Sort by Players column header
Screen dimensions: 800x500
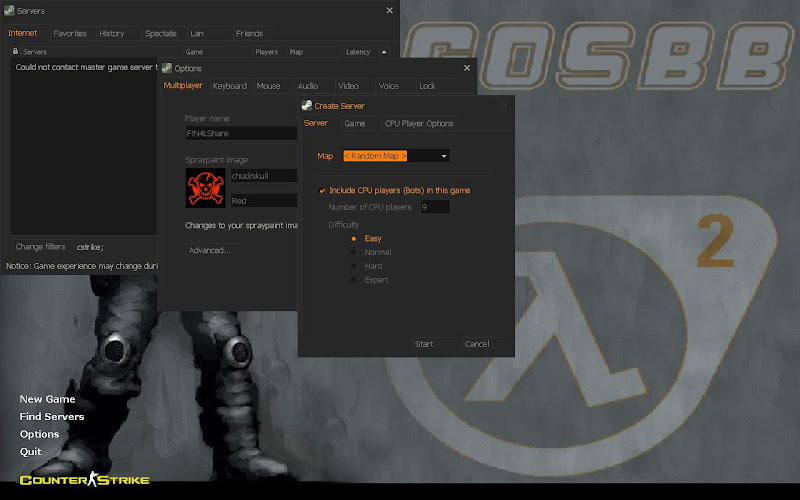click(266, 52)
